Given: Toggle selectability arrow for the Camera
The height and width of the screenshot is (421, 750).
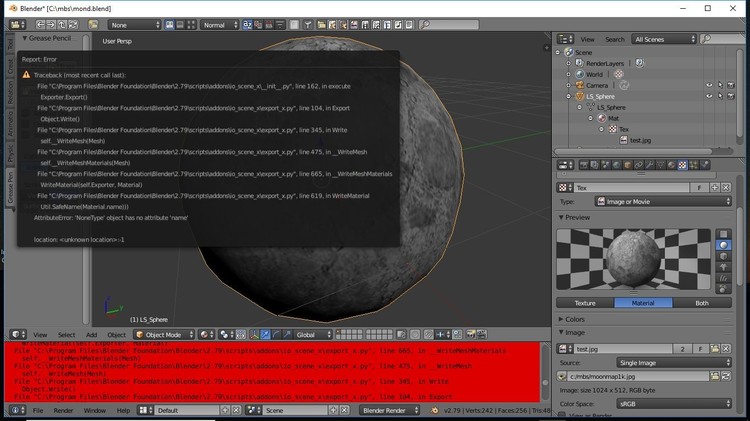Looking at the screenshot, I should 722,85.
